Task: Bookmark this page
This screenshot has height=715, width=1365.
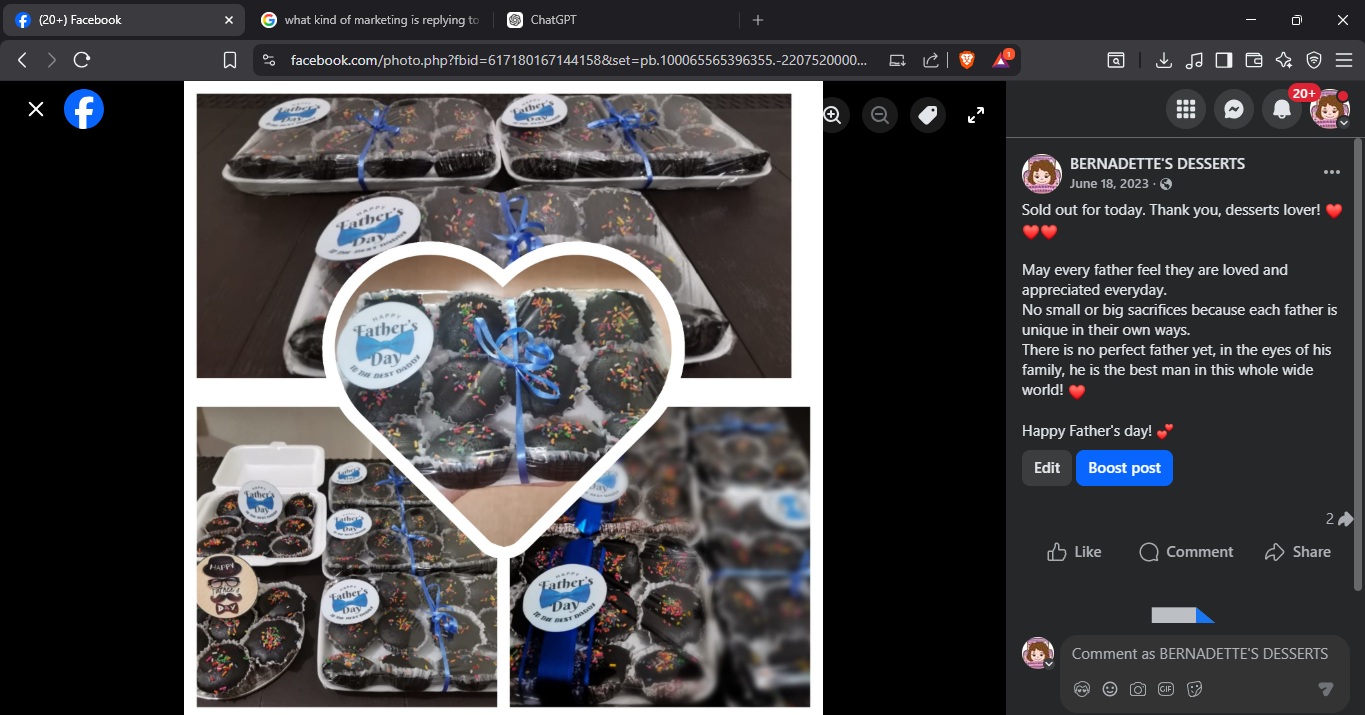Action: pyautogui.click(x=230, y=60)
